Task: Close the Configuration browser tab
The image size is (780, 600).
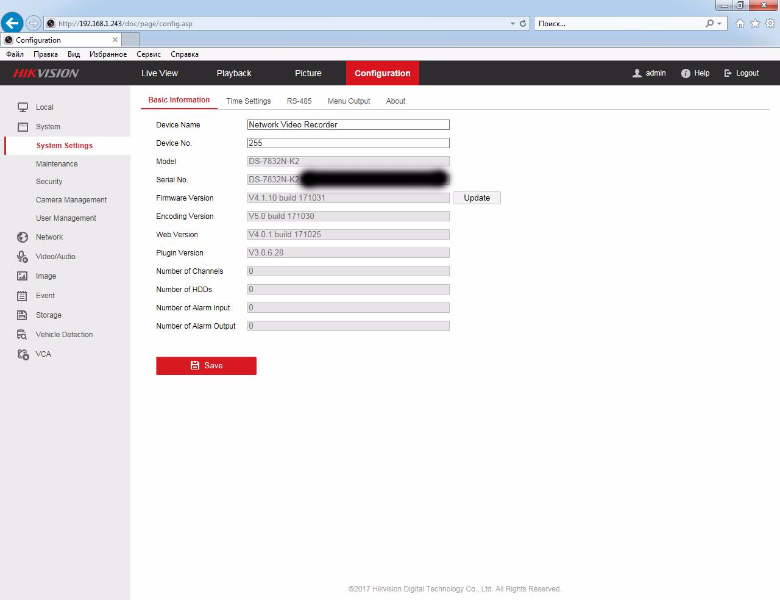Action: pos(115,40)
